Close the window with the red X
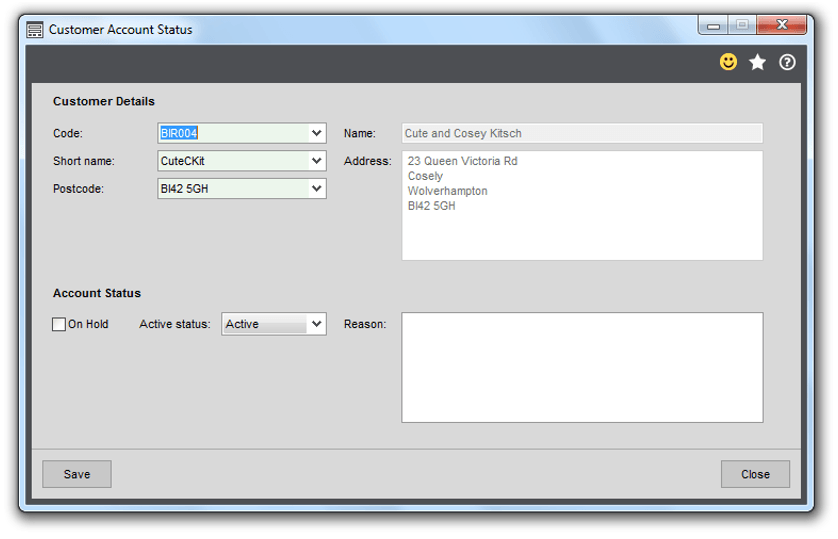 pos(782,25)
